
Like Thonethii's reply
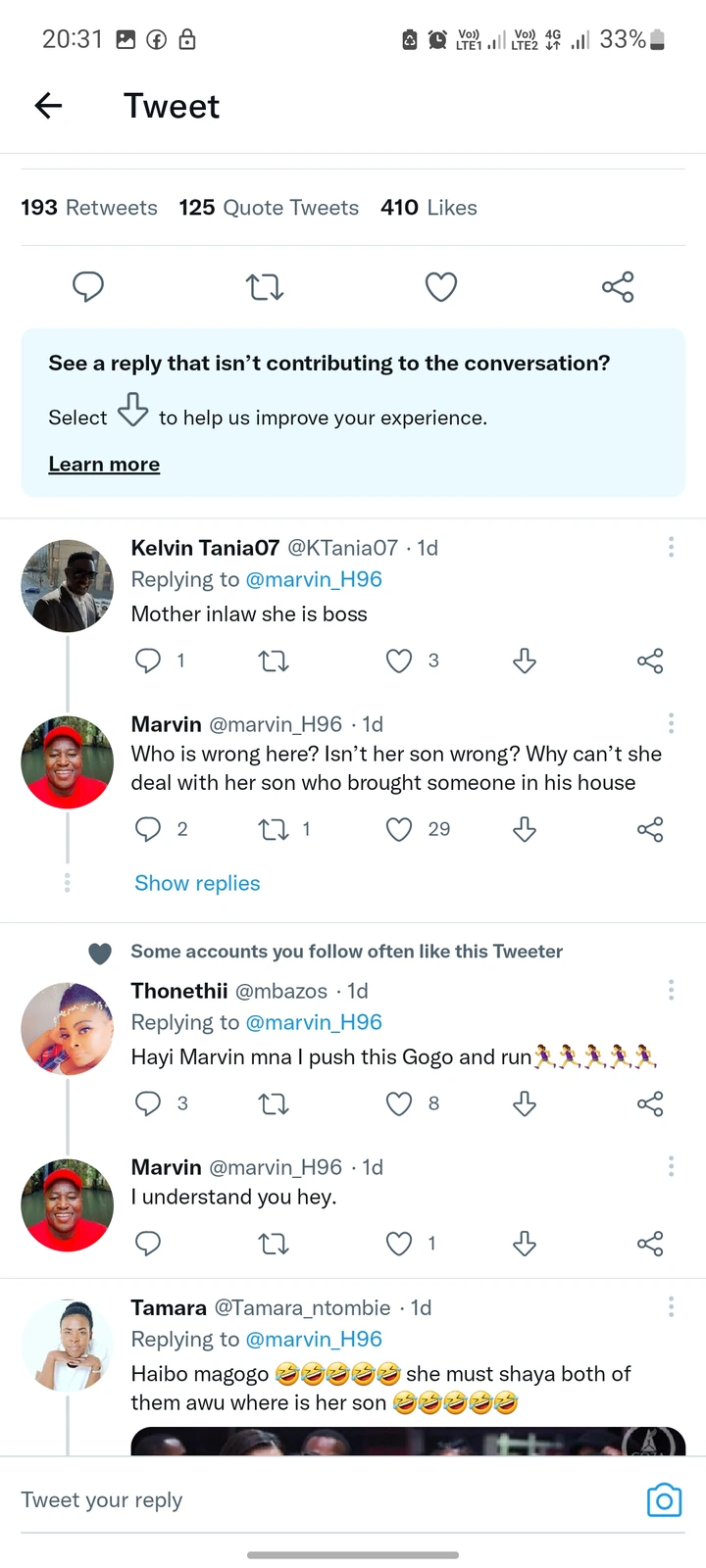pyautogui.click(x=399, y=1103)
